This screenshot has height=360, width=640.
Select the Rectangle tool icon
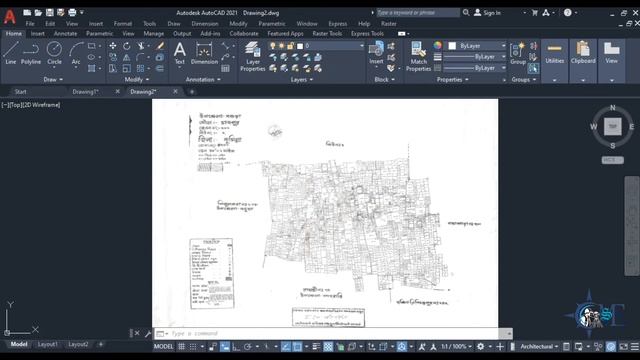pyautogui.click(x=91, y=46)
